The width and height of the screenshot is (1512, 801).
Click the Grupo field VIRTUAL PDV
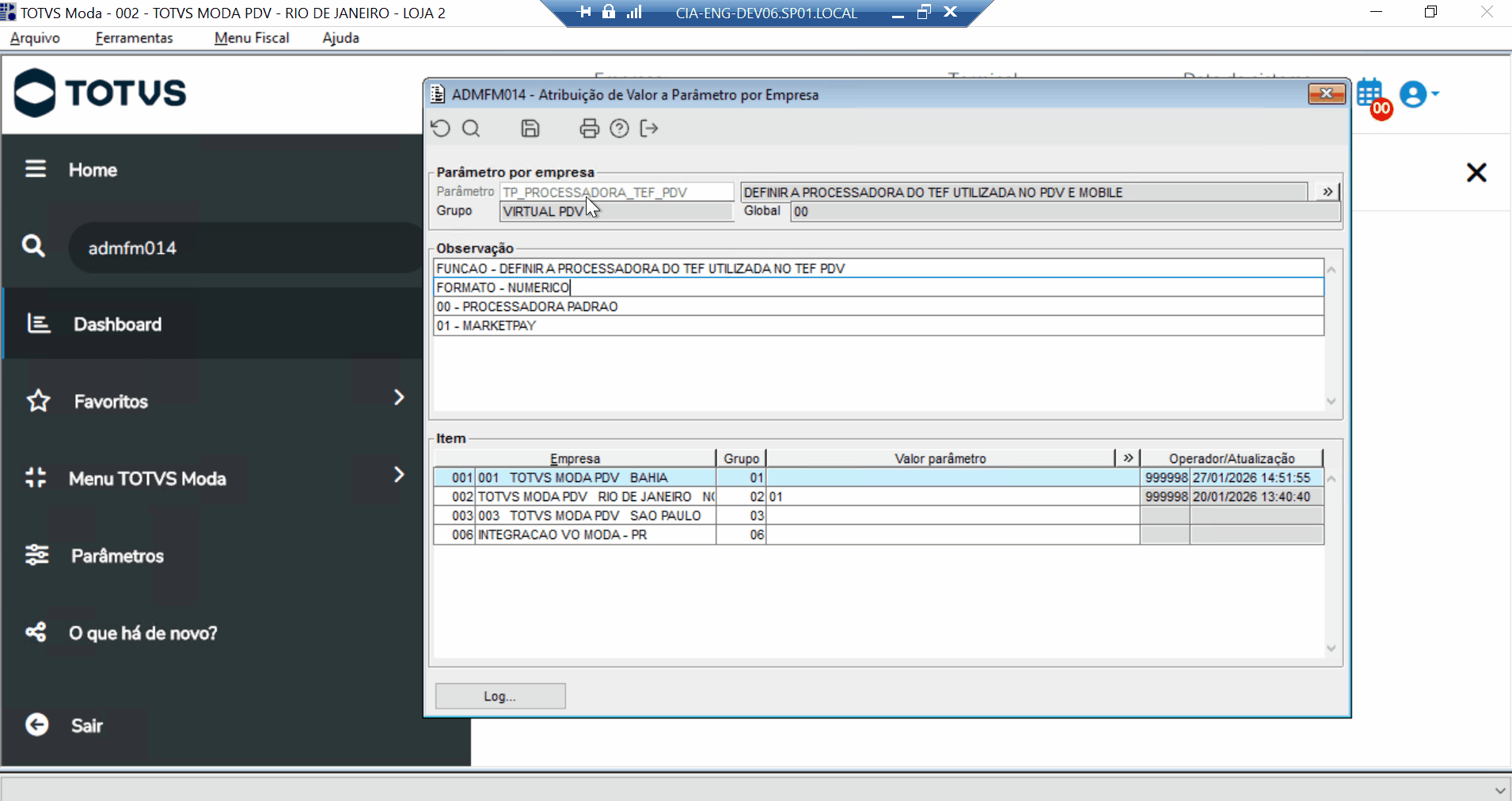coord(616,211)
